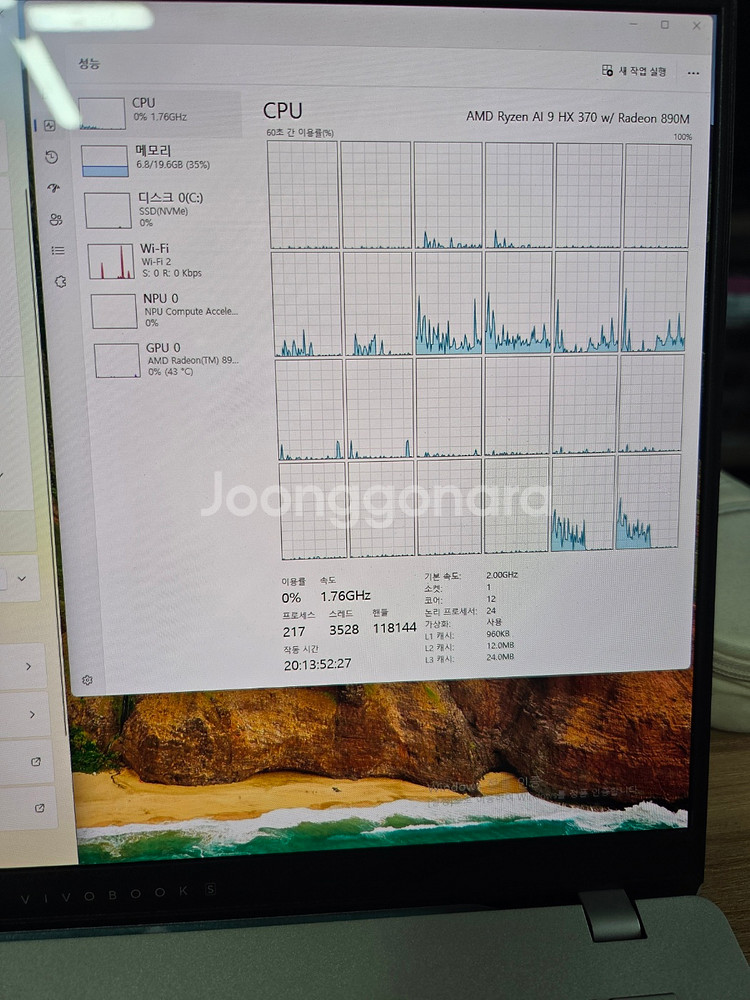
Task: Open Task Manager settings gear icon
Action: 87,680
